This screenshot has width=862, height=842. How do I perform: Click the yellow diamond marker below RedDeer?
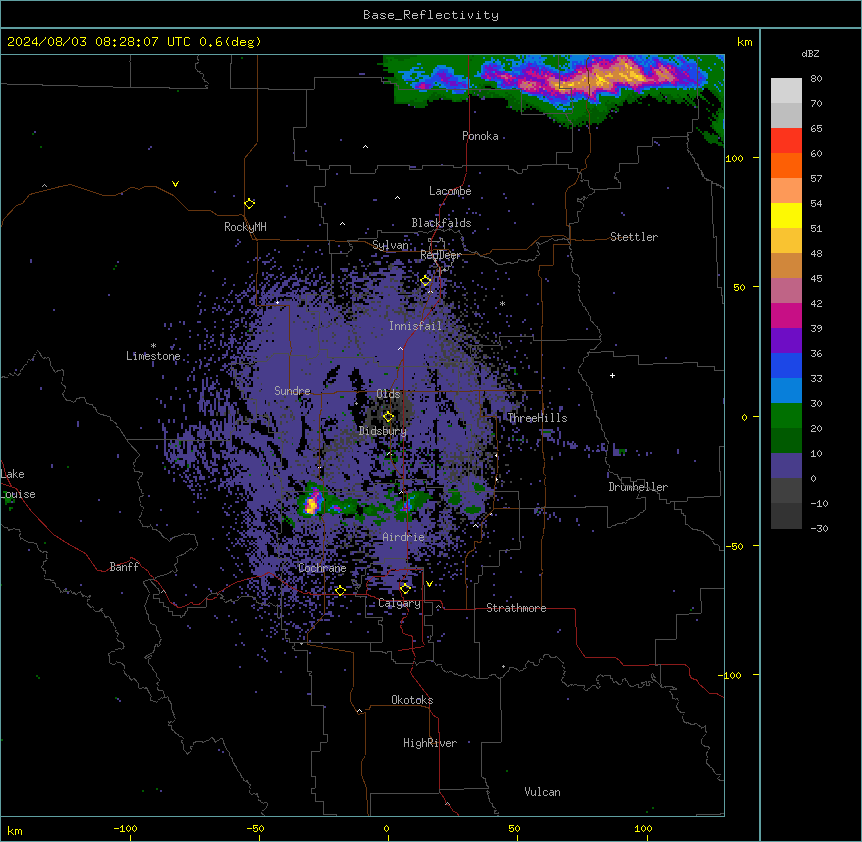click(426, 281)
